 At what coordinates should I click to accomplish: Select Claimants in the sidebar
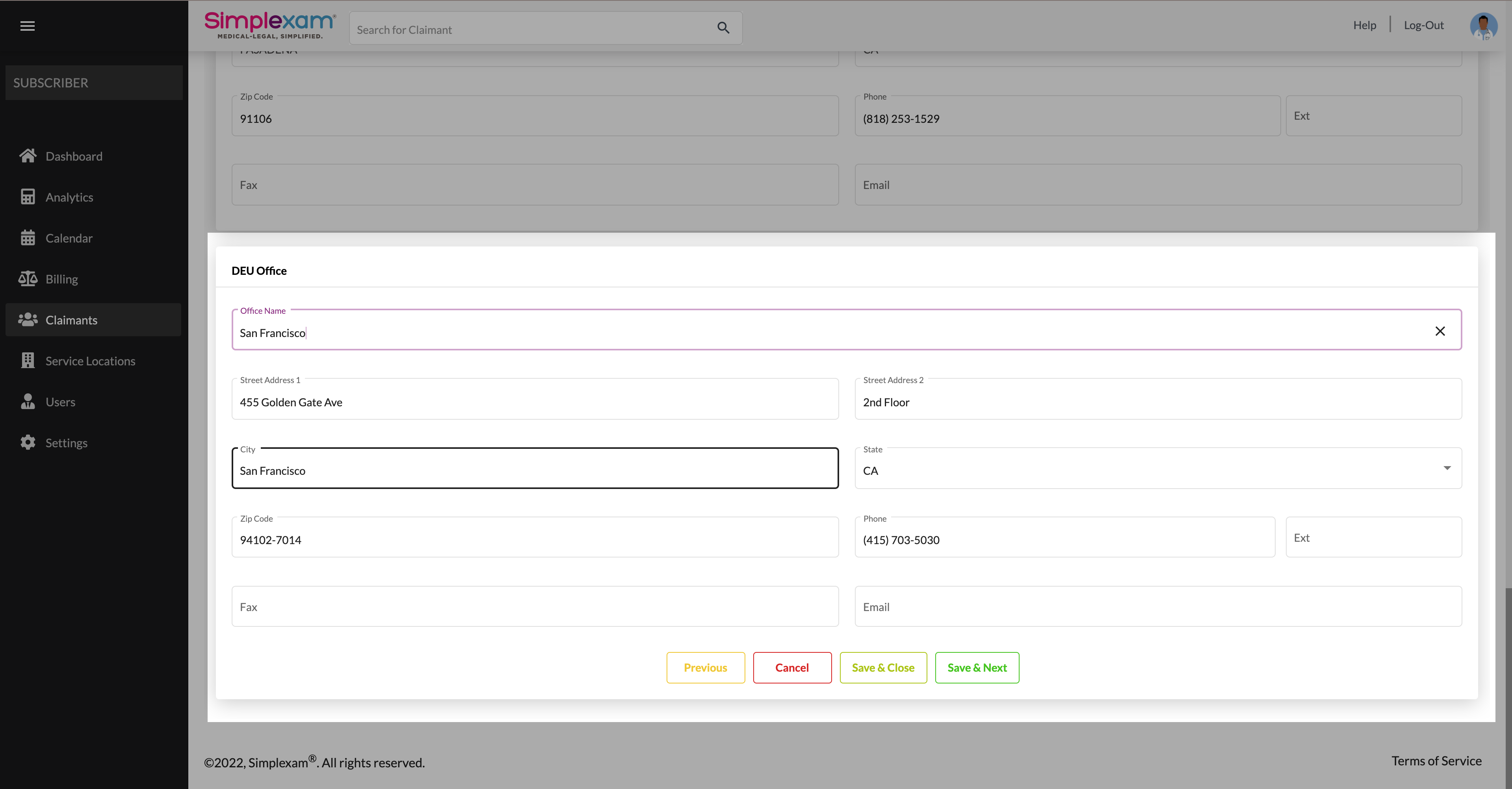click(x=71, y=320)
